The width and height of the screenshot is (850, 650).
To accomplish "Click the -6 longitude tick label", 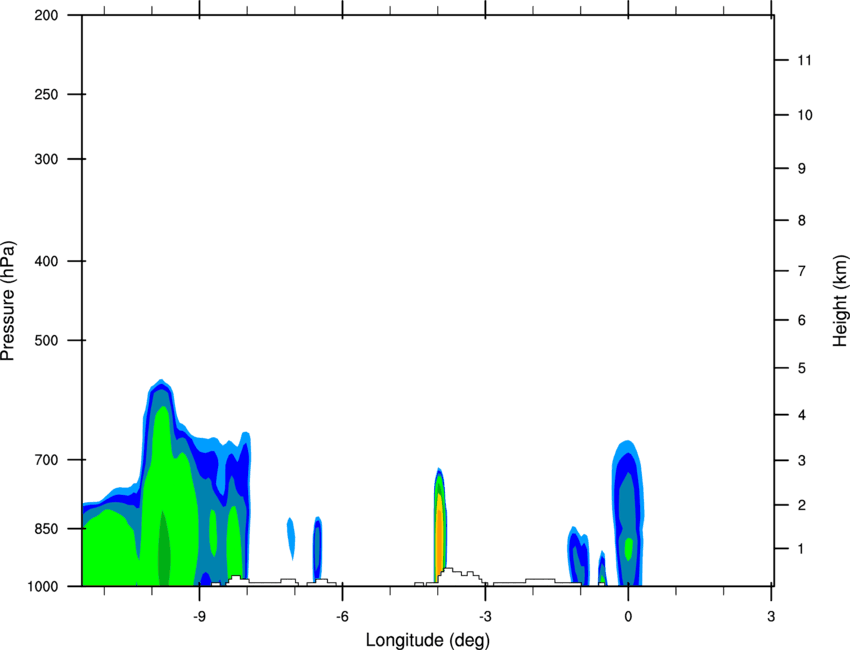I will [342, 616].
